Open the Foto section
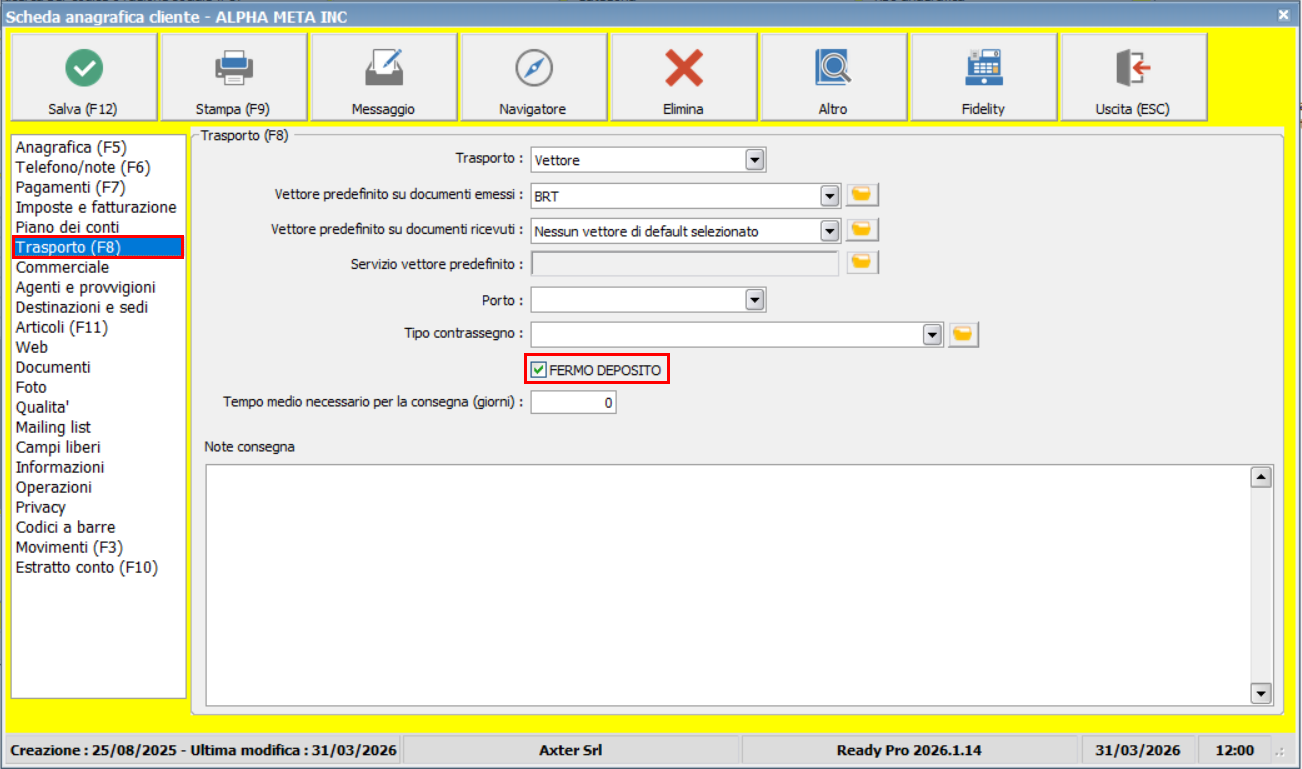Viewport: 1302px width, 769px height. (x=98, y=387)
